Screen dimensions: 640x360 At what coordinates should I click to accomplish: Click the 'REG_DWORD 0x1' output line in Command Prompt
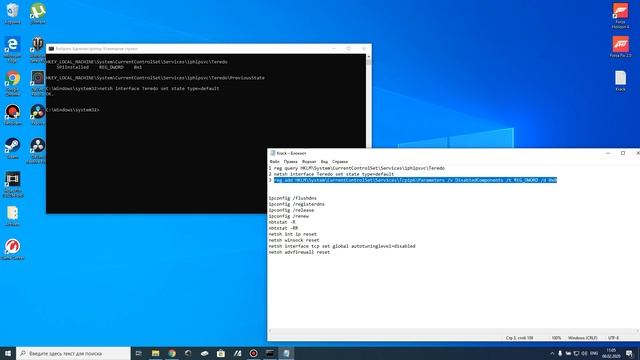tap(99, 67)
